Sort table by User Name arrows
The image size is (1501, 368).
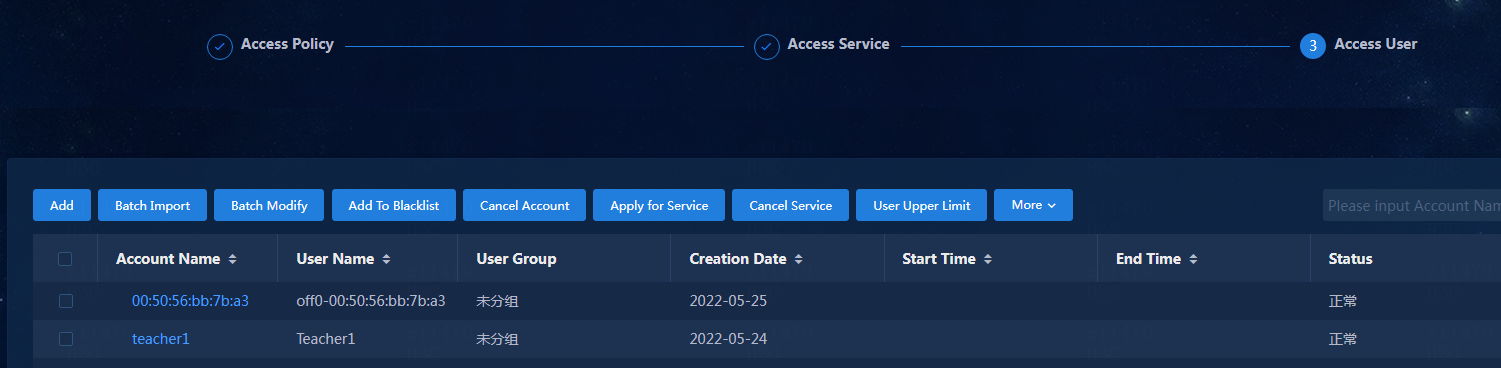pyautogui.click(x=387, y=259)
